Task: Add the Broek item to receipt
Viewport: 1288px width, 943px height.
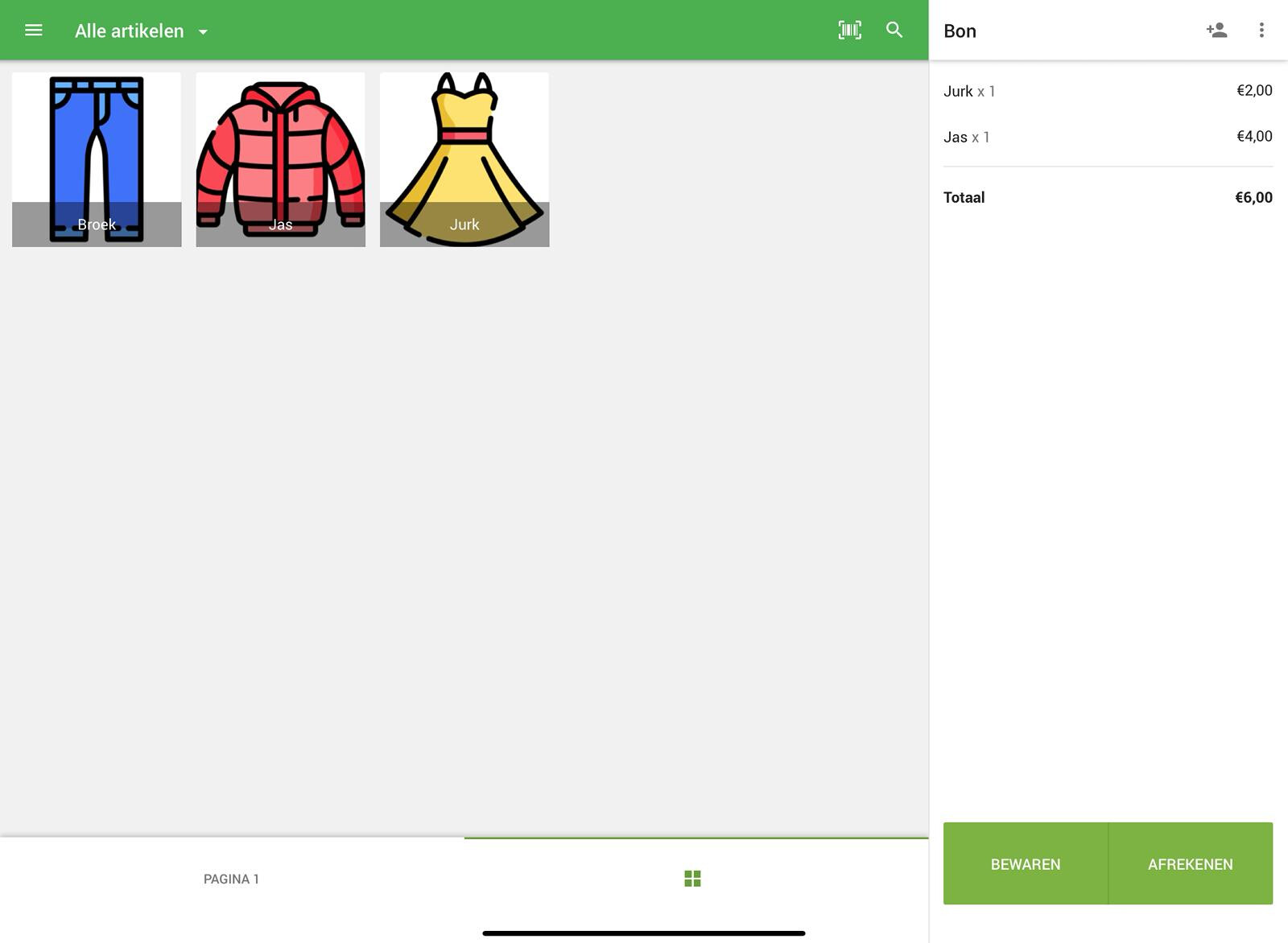Action: 97,159
